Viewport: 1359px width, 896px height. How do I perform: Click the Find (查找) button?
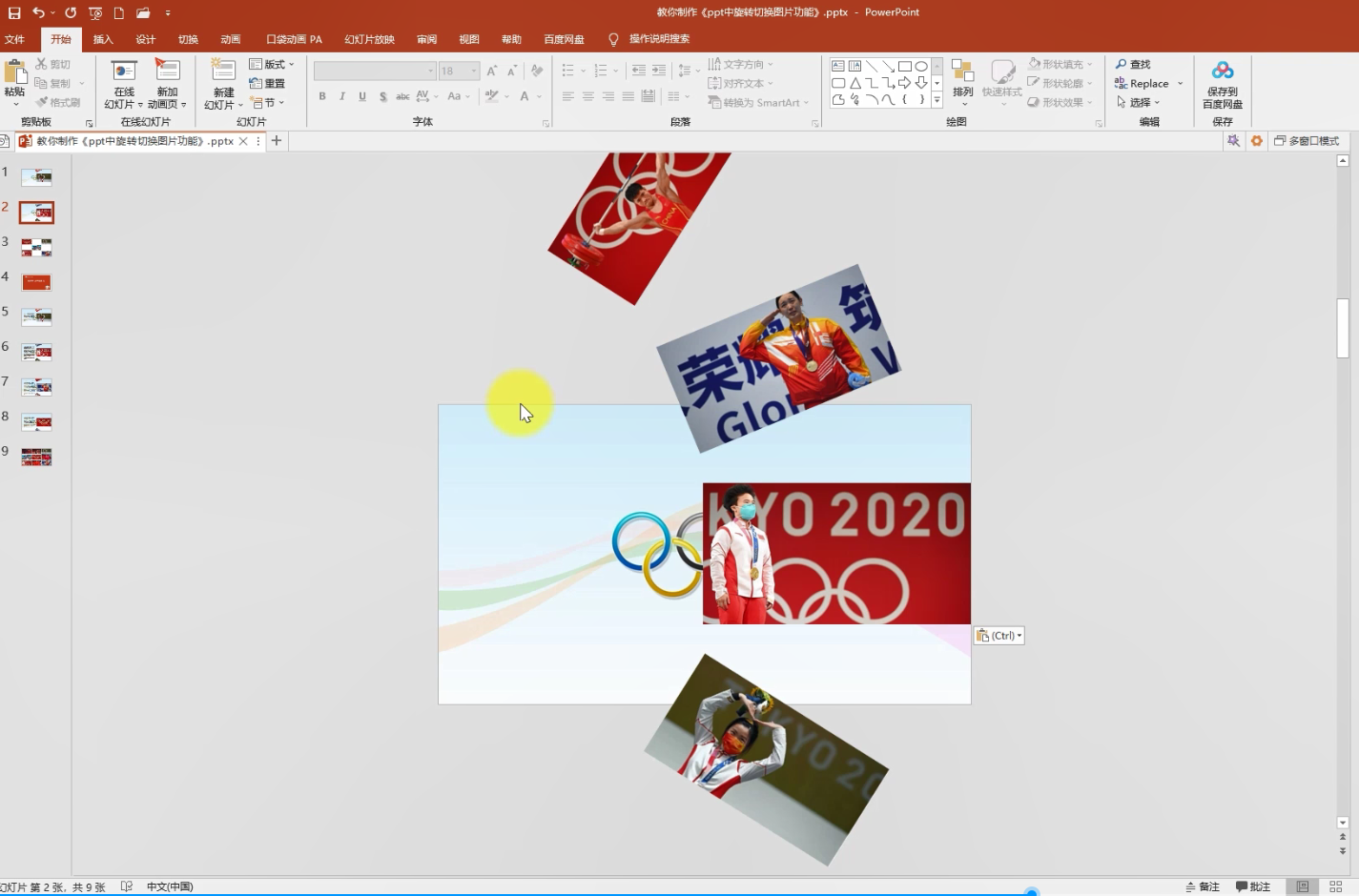[x=1133, y=64]
